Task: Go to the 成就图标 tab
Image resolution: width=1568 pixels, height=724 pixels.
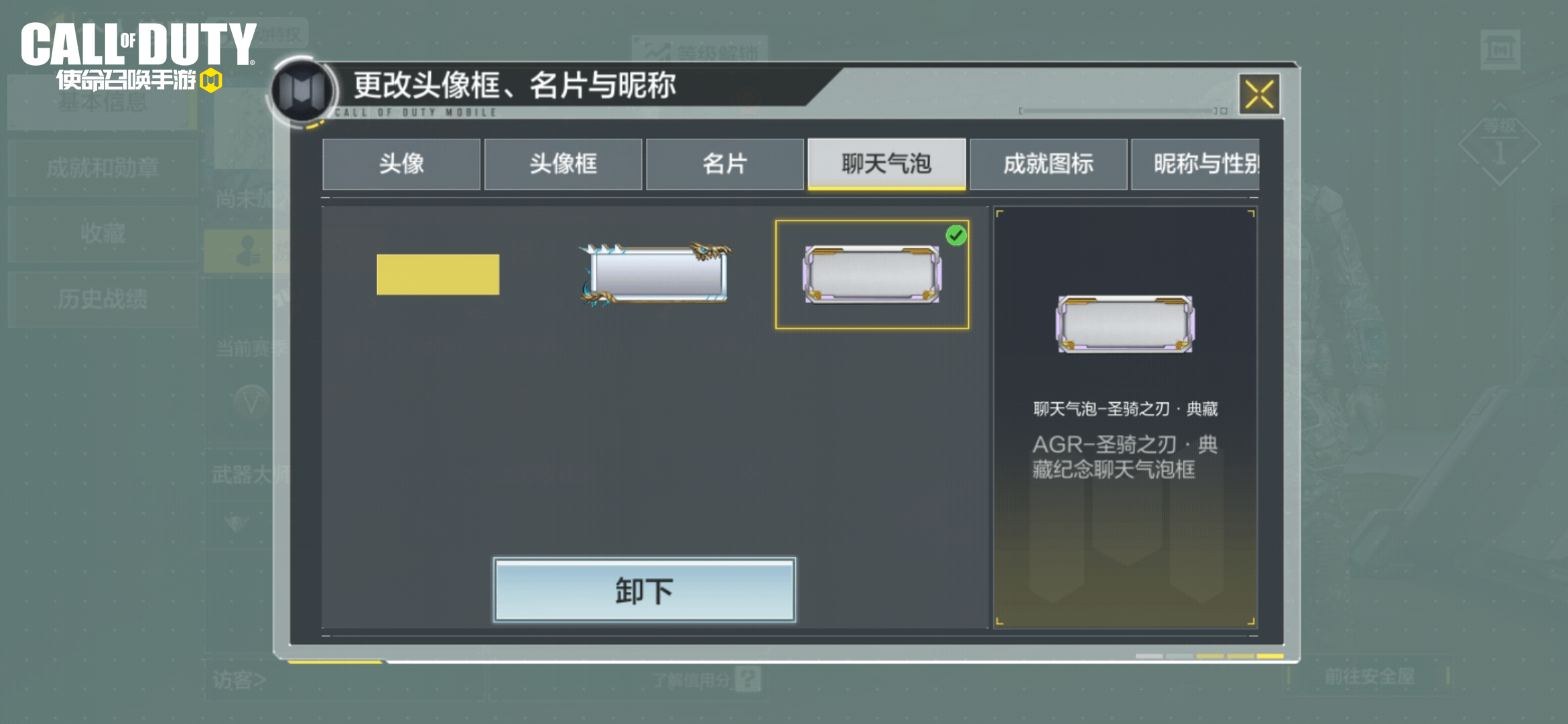Action: 1049,164
